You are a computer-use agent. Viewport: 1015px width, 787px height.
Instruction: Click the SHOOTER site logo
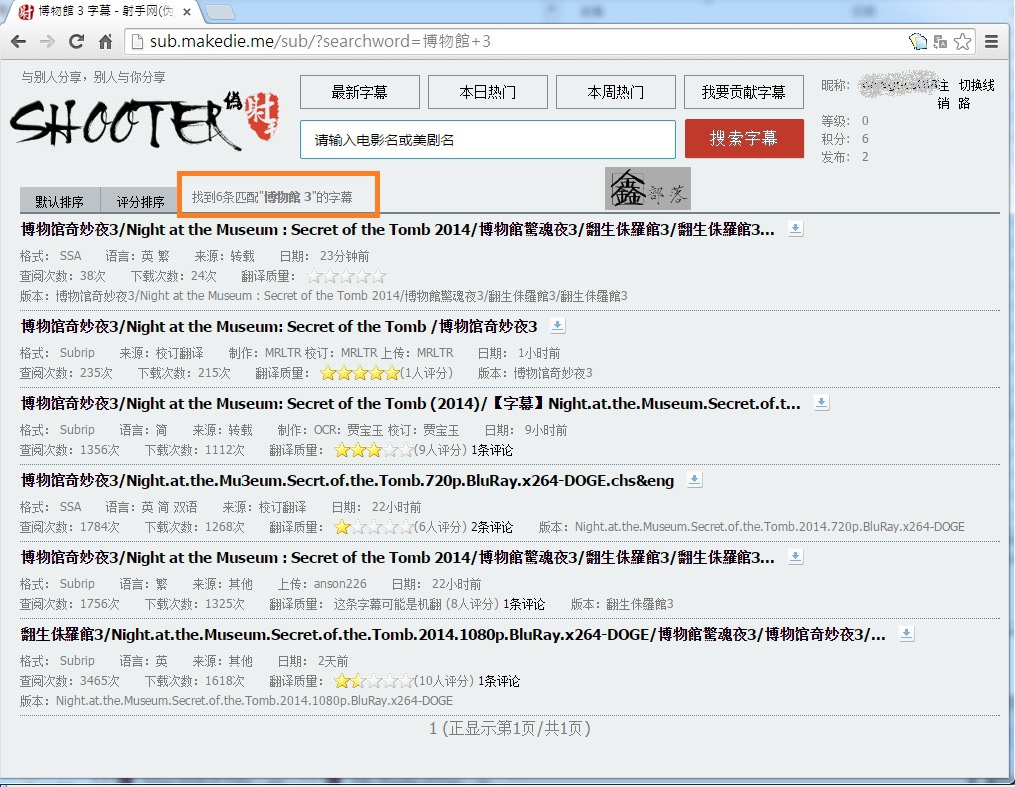pos(145,122)
